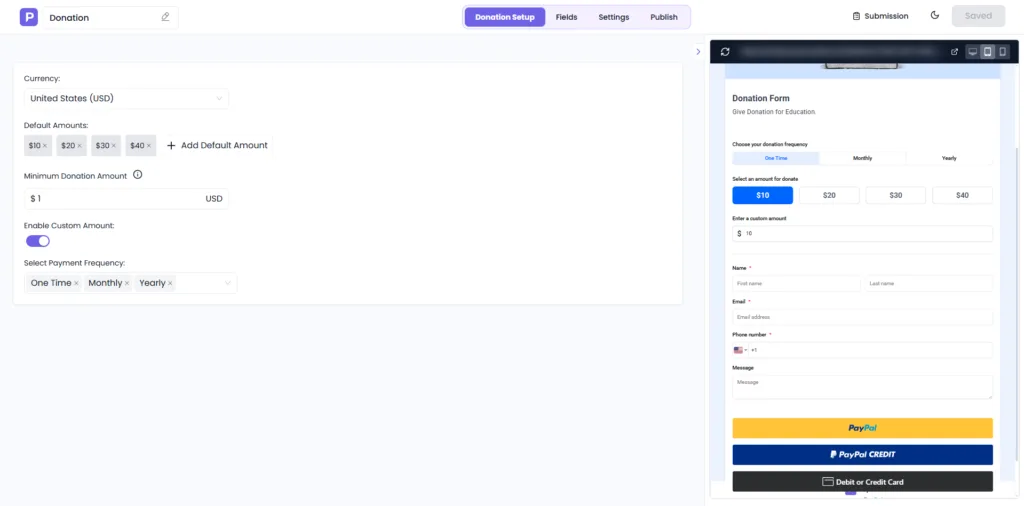1024x506 pixels.
Task: Click the Donation form name field
Action: tap(110, 18)
